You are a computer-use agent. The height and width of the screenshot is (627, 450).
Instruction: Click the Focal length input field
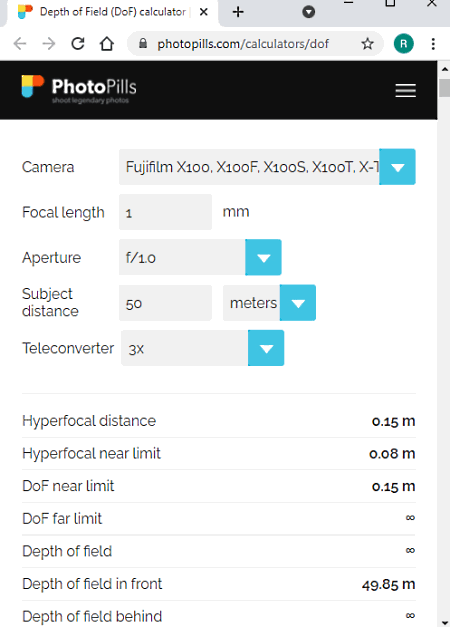click(x=165, y=212)
